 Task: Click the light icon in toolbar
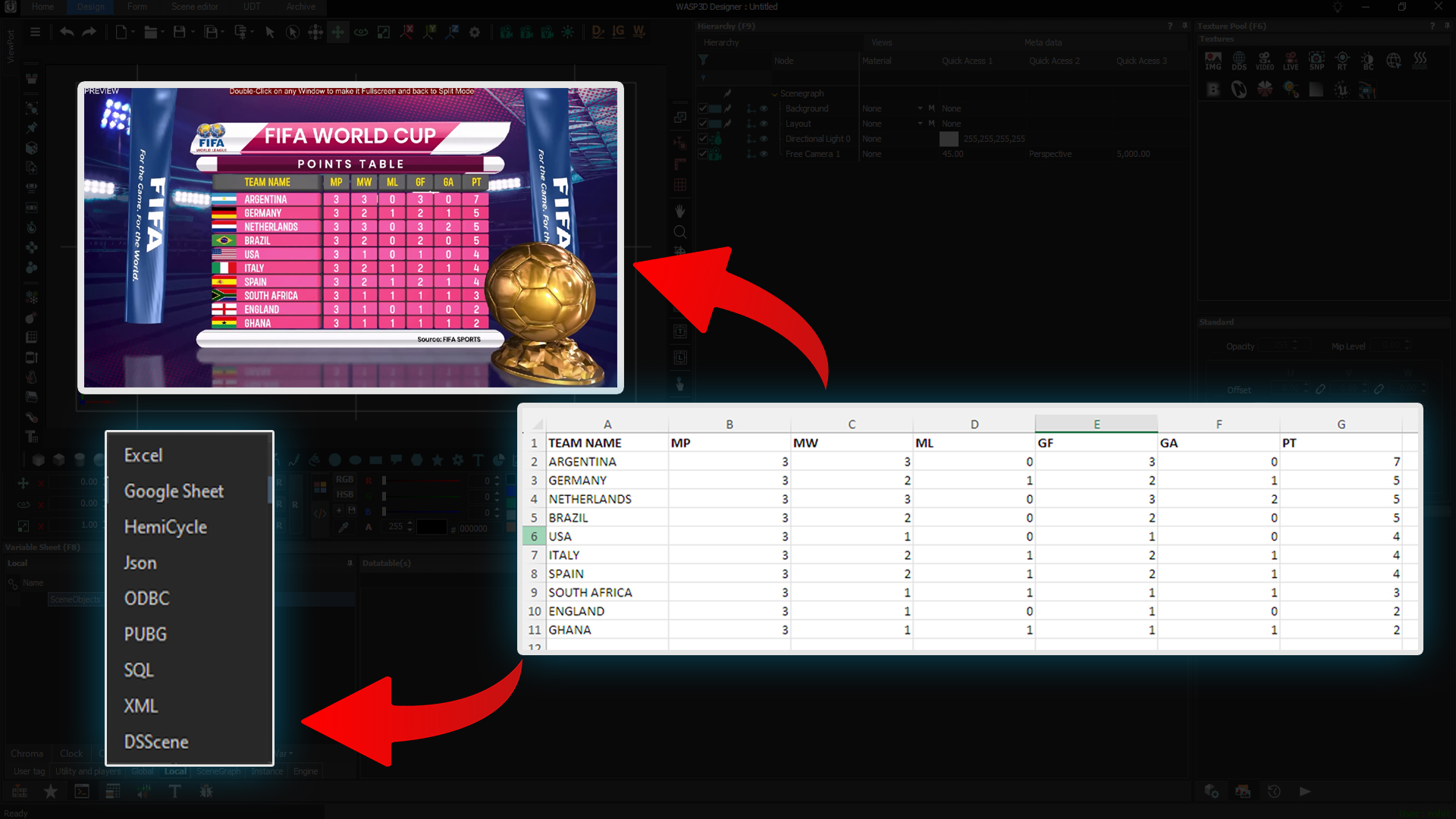[567, 32]
